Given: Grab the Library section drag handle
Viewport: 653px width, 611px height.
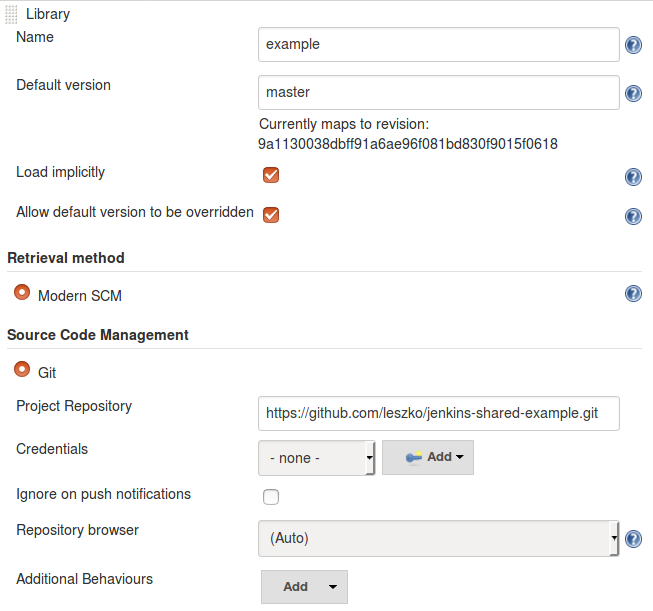Looking at the screenshot, I should pyautogui.click(x=11, y=15).
